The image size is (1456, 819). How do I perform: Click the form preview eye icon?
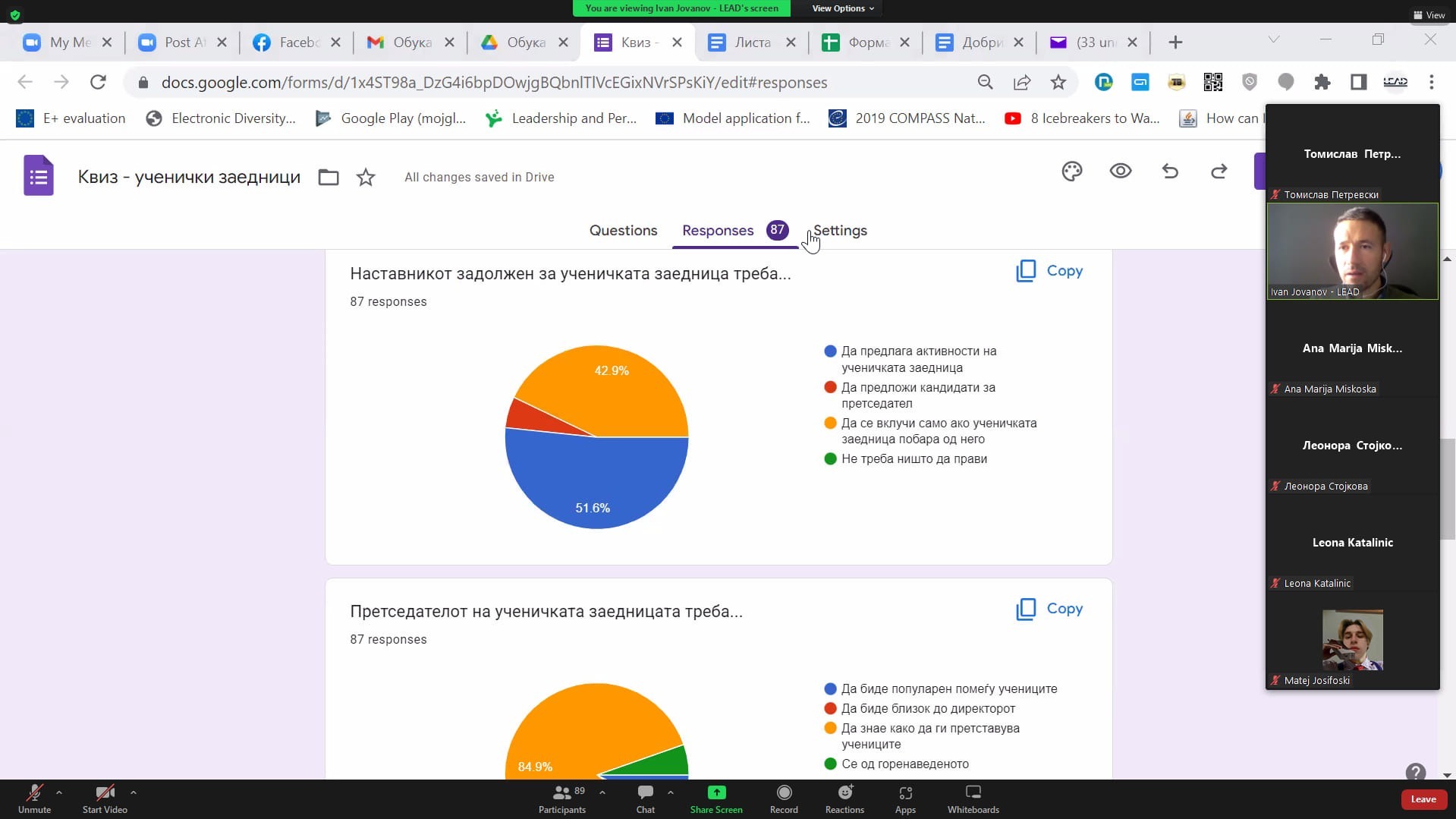[x=1120, y=172]
